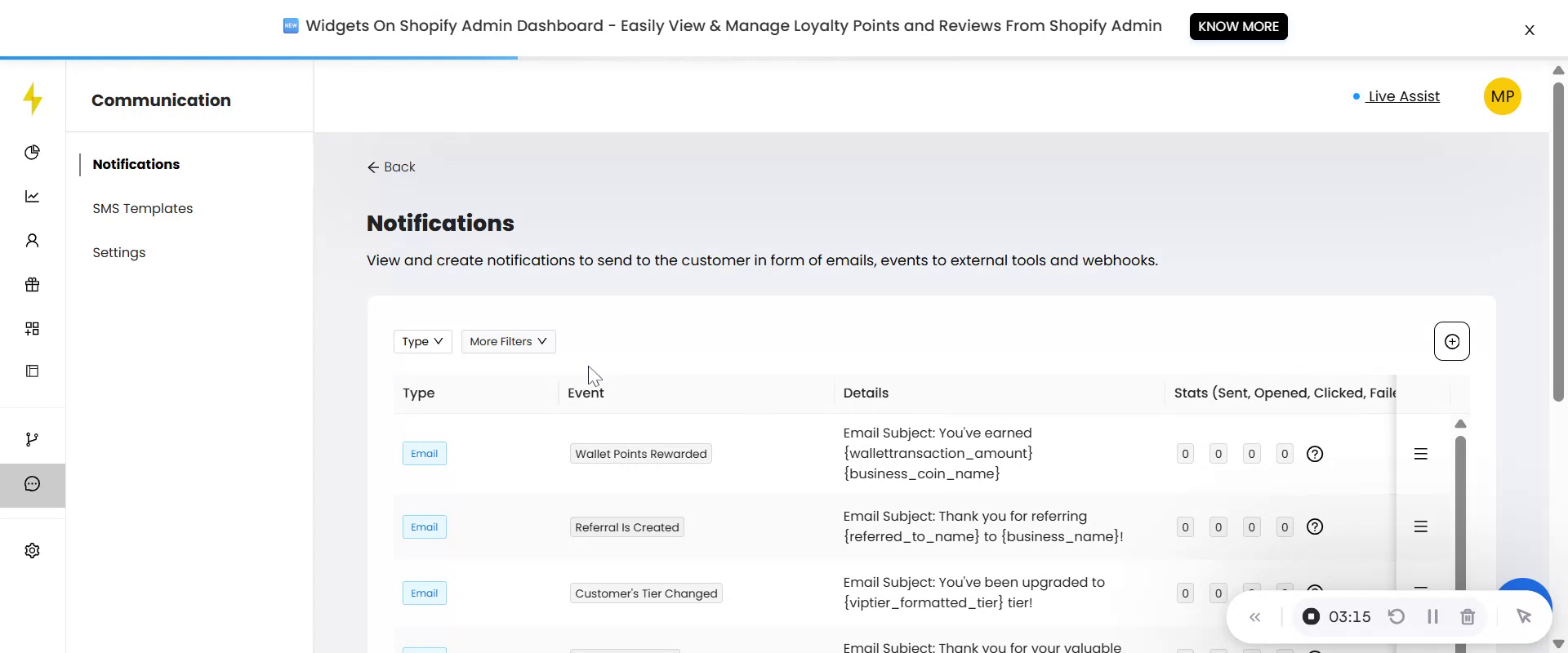This screenshot has width=1568, height=653.
Task: Open row menu for Referral Is Created
Action: coord(1420,527)
